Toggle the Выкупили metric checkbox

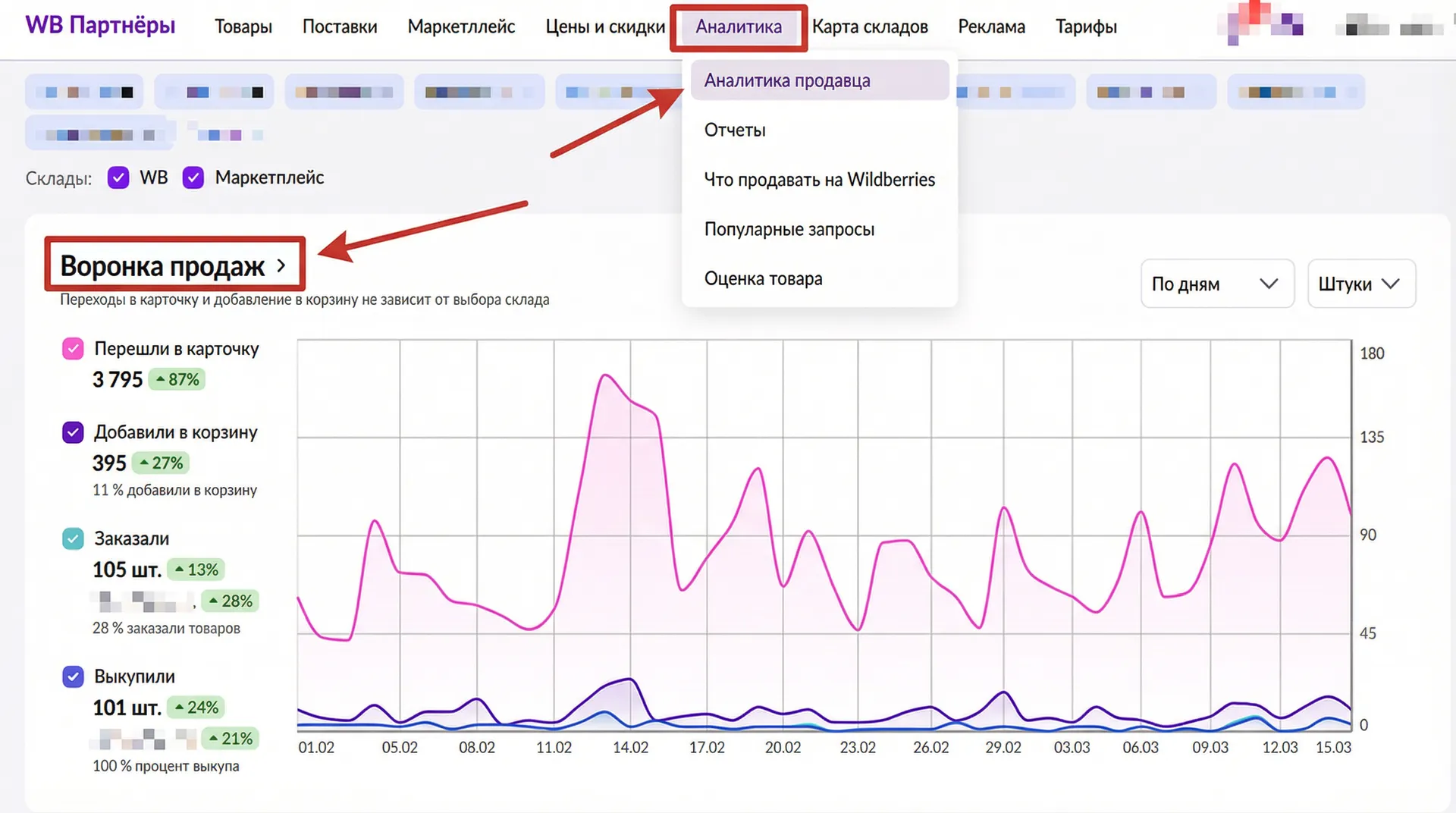[72, 676]
